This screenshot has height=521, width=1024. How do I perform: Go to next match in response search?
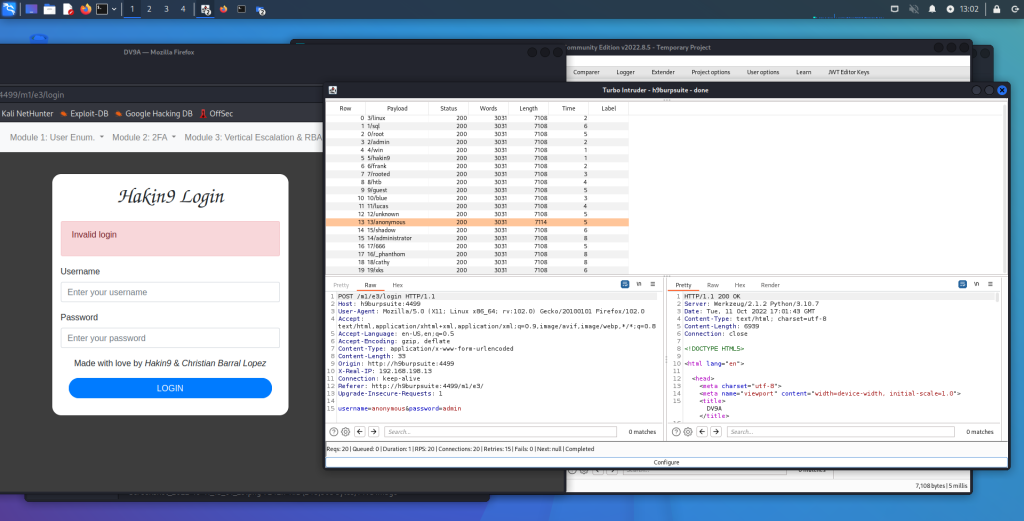point(716,432)
